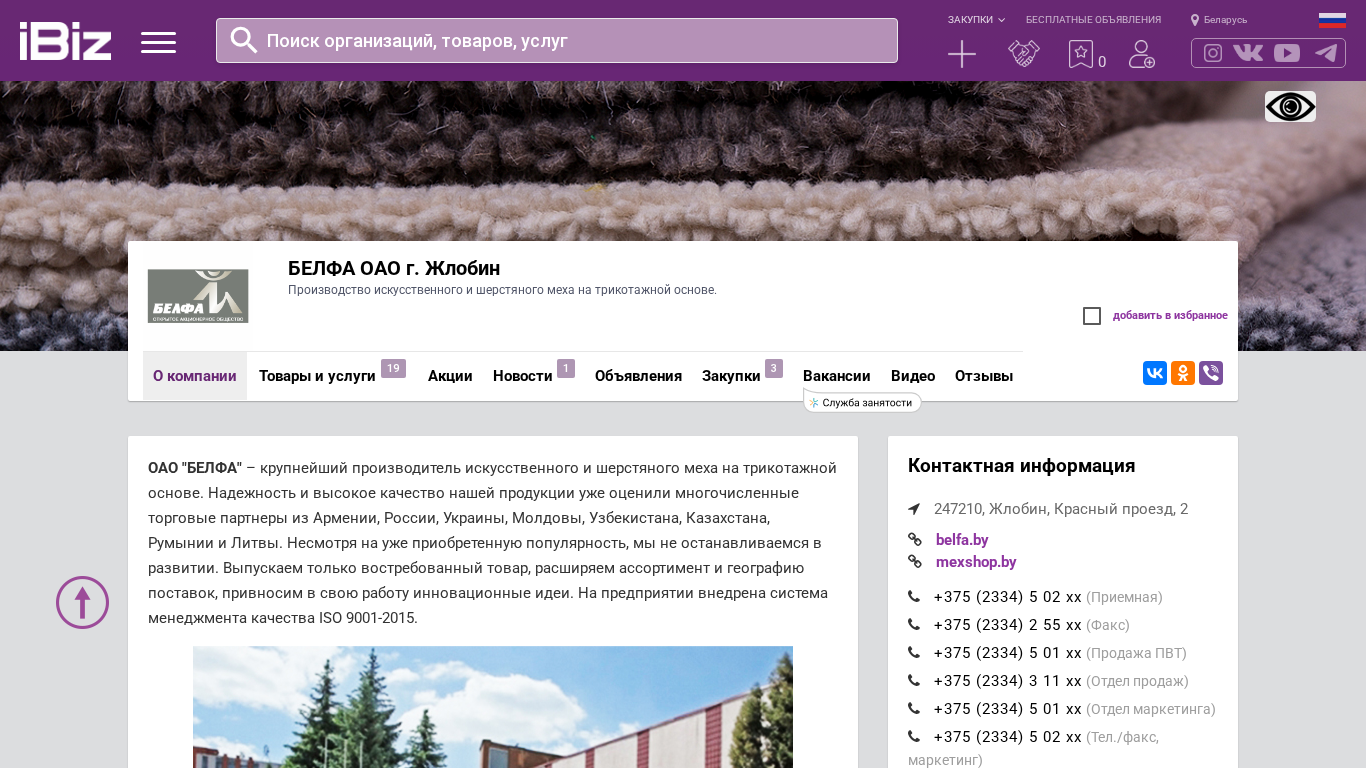
Task: Open the О компании tab
Action: tap(195, 376)
